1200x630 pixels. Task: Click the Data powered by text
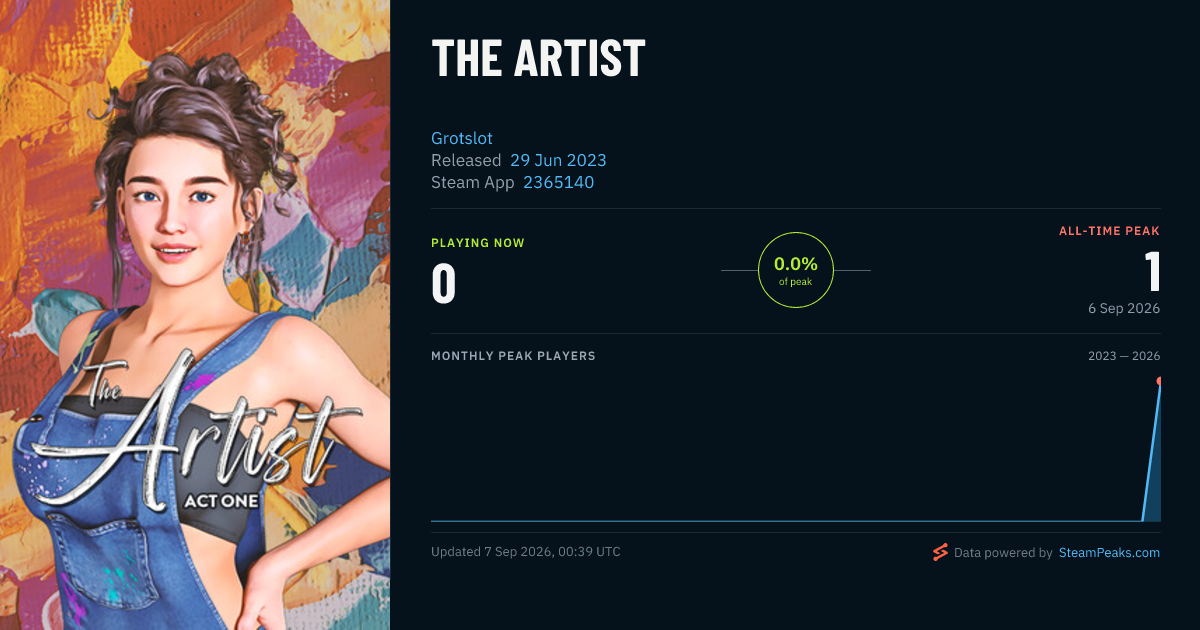pyautogui.click(x=1003, y=552)
